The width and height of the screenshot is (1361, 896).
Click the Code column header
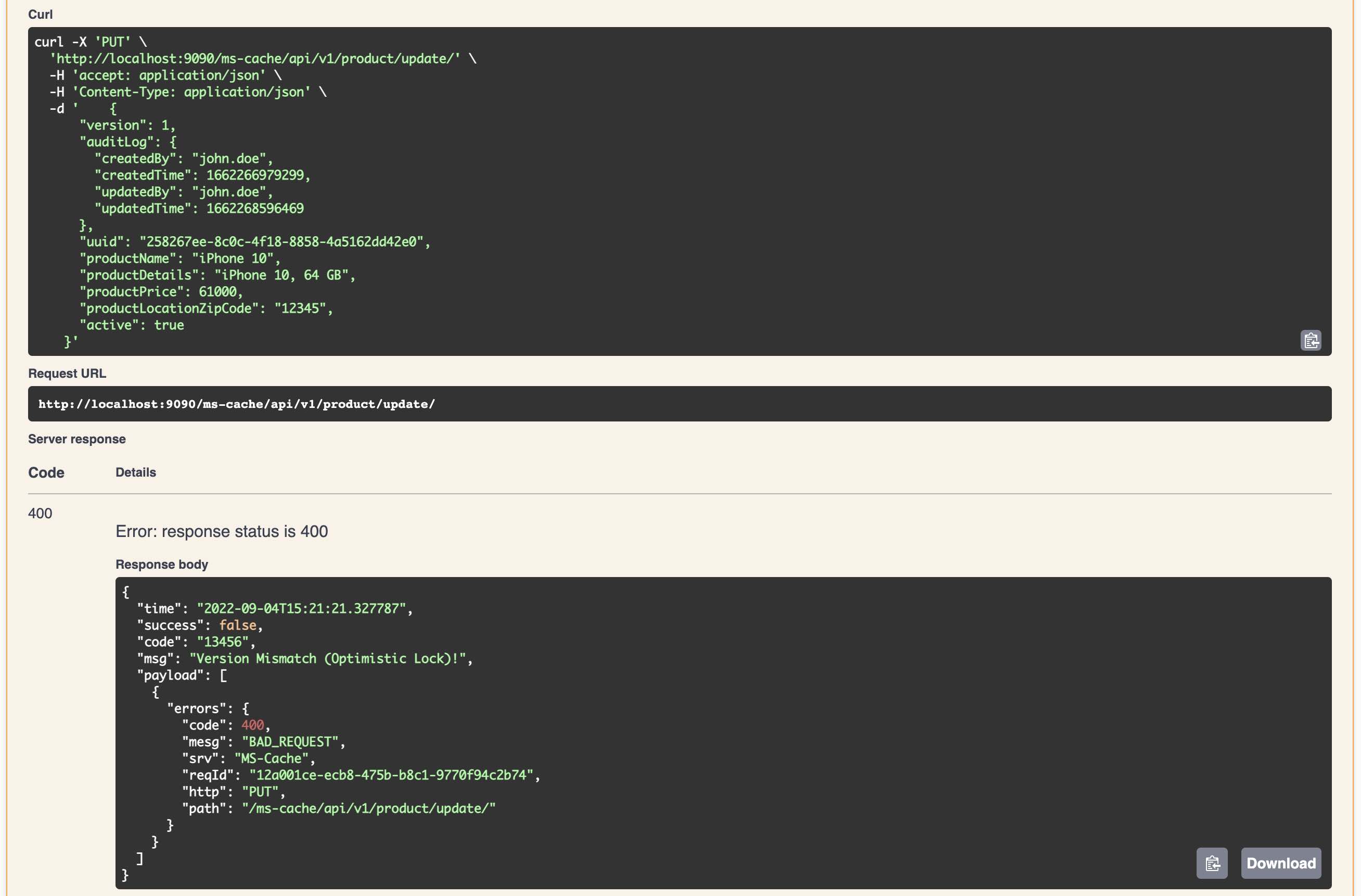click(46, 473)
